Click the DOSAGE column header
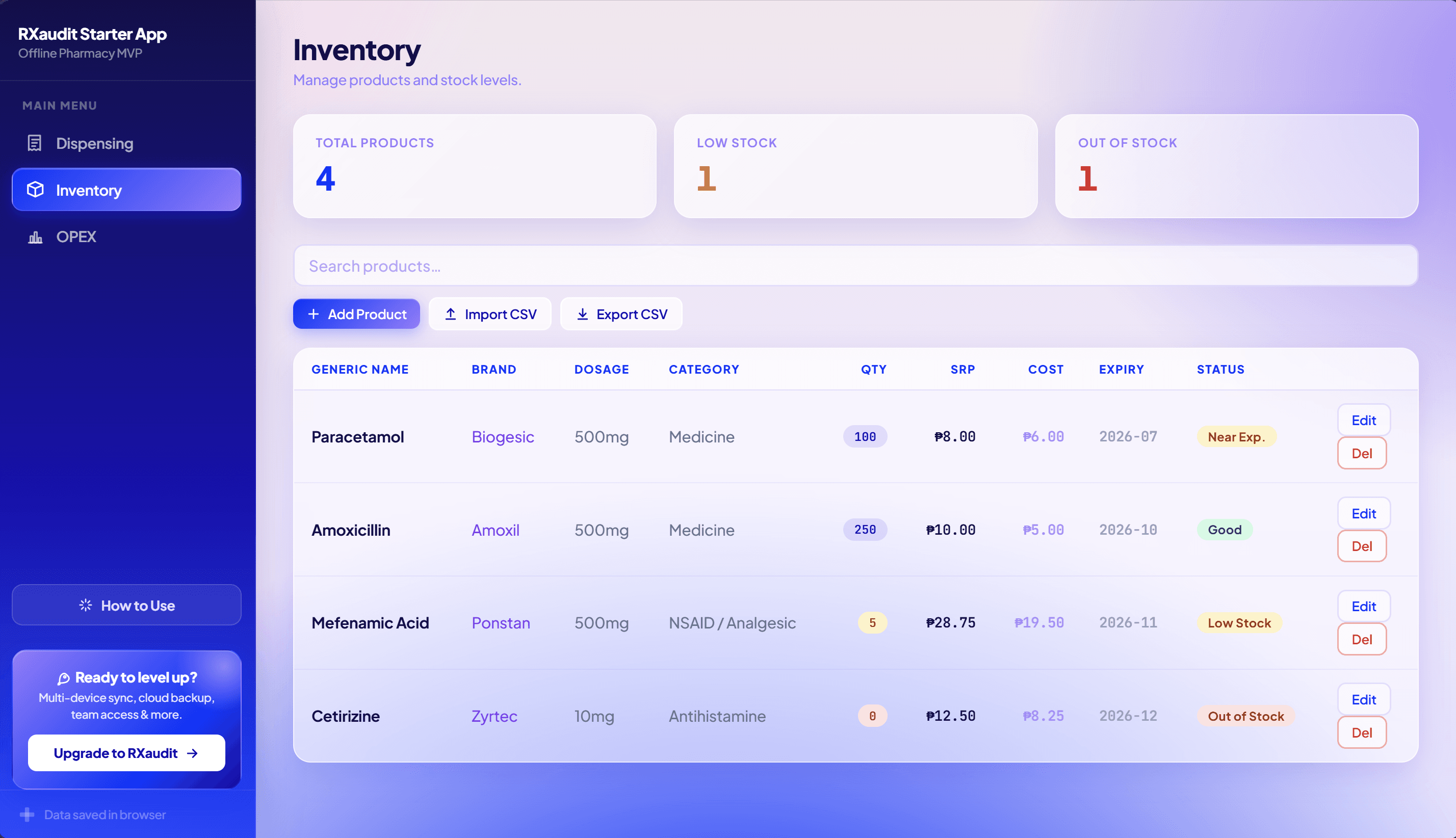Image resolution: width=1456 pixels, height=838 pixels. pos(602,370)
